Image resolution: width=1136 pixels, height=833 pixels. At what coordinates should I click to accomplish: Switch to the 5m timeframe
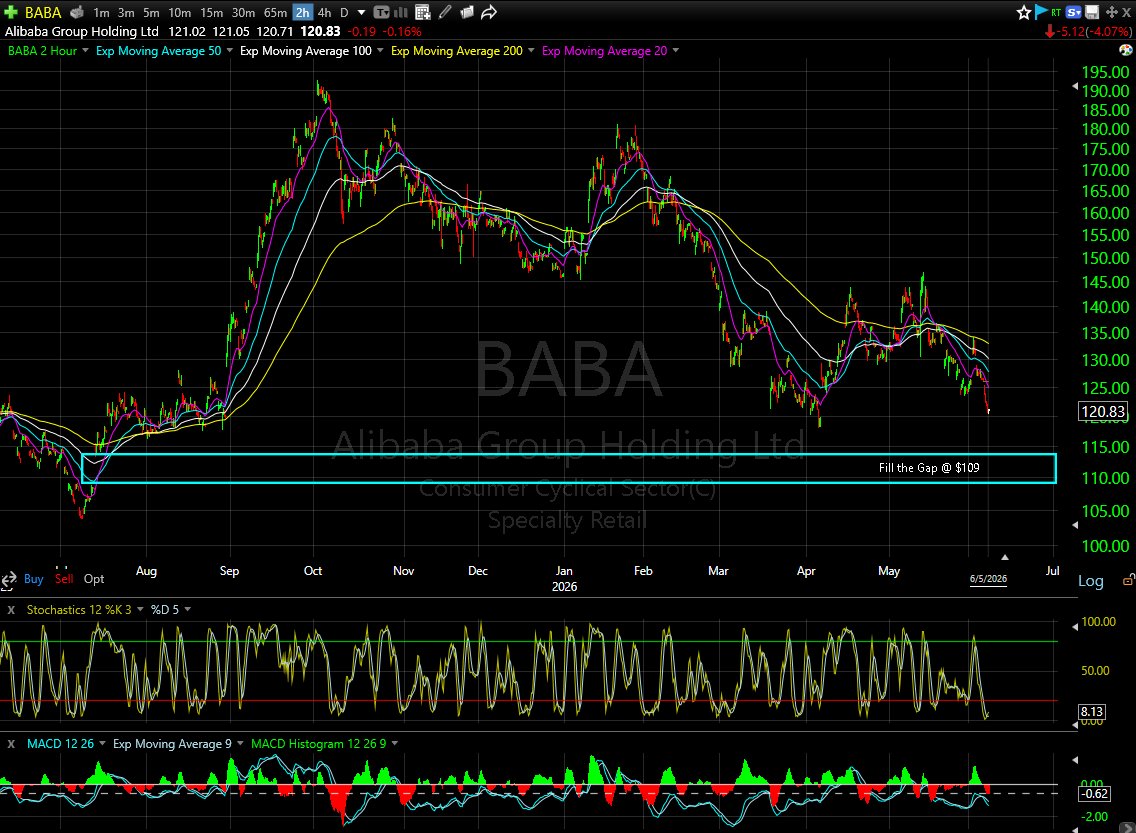click(151, 12)
